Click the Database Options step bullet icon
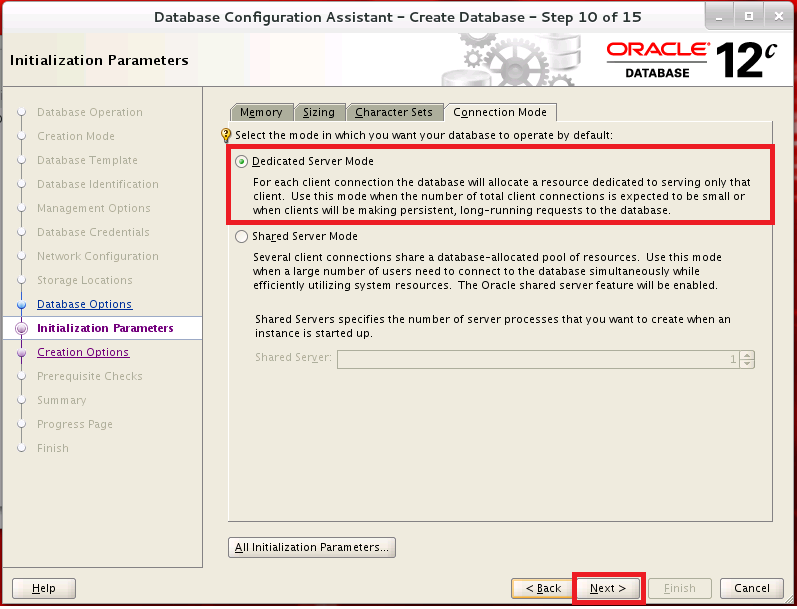The width and height of the screenshot is (797, 609). [21, 304]
